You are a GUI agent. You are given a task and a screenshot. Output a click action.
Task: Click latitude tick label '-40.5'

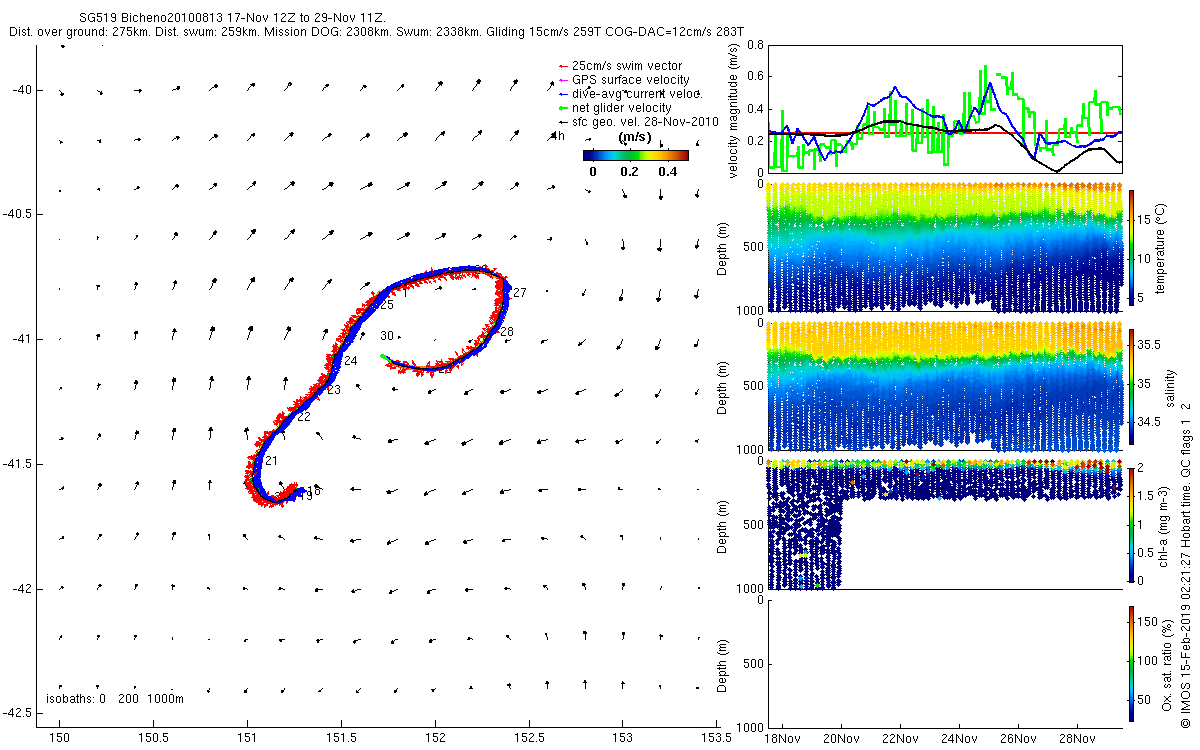(x=19, y=215)
